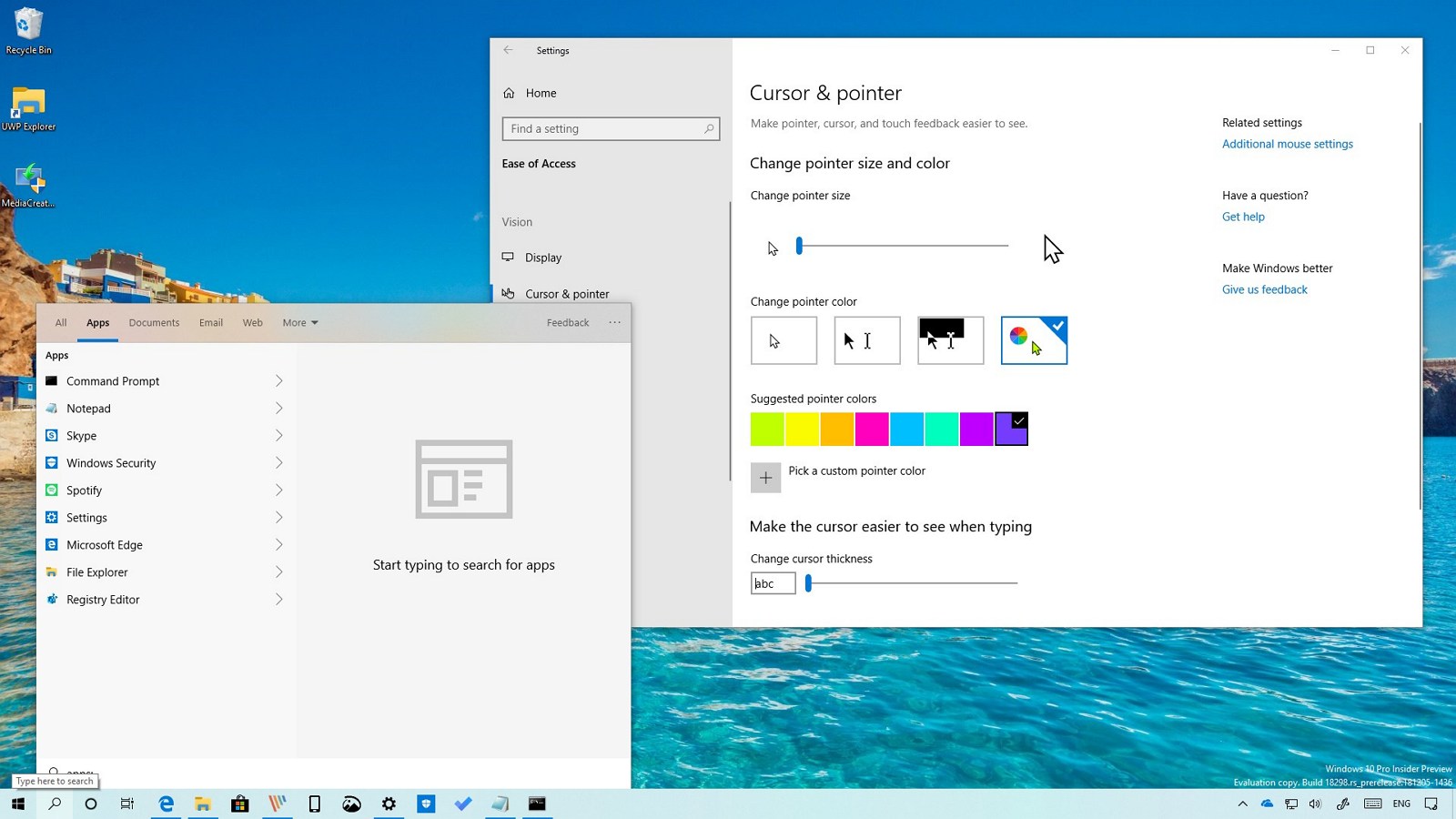Launch Microsoft Edge from the taskbar
The width and height of the screenshot is (1456, 819).
point(166,804)
